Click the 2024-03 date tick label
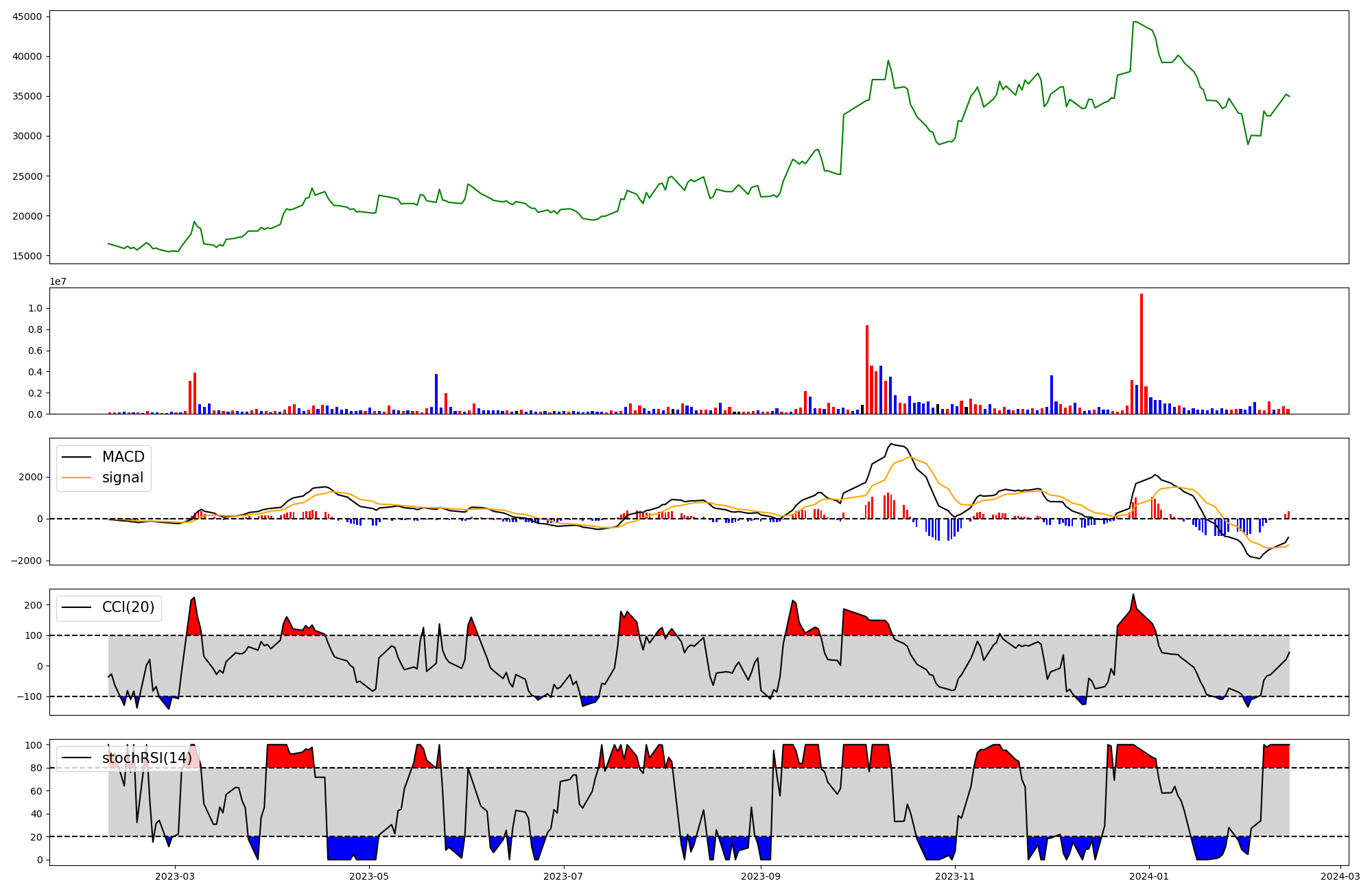 pos(1340,876)
